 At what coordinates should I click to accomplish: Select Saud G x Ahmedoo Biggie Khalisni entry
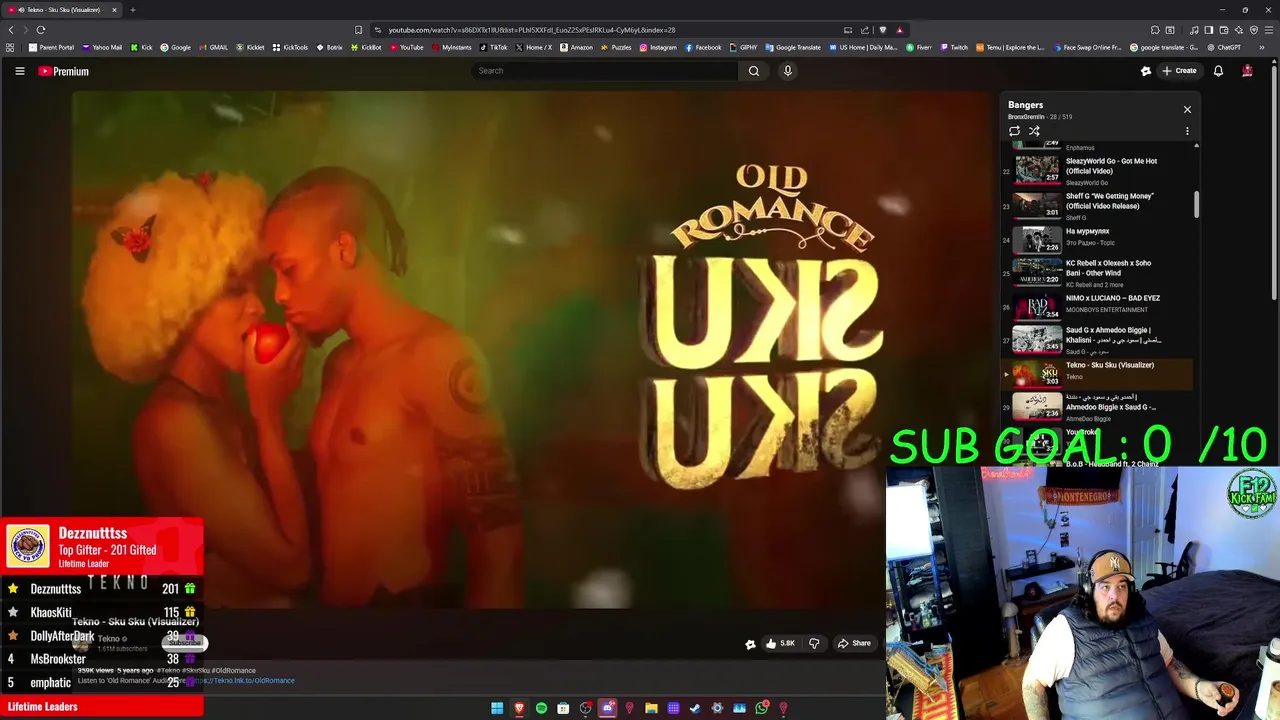[1098, 340]
